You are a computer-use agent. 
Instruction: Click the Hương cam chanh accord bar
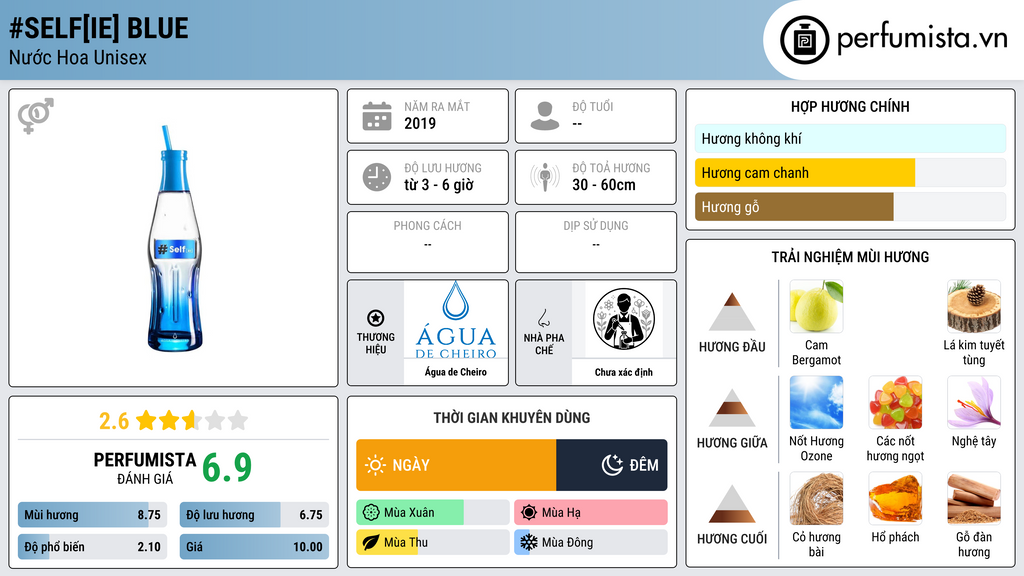[x=850, y=173]
